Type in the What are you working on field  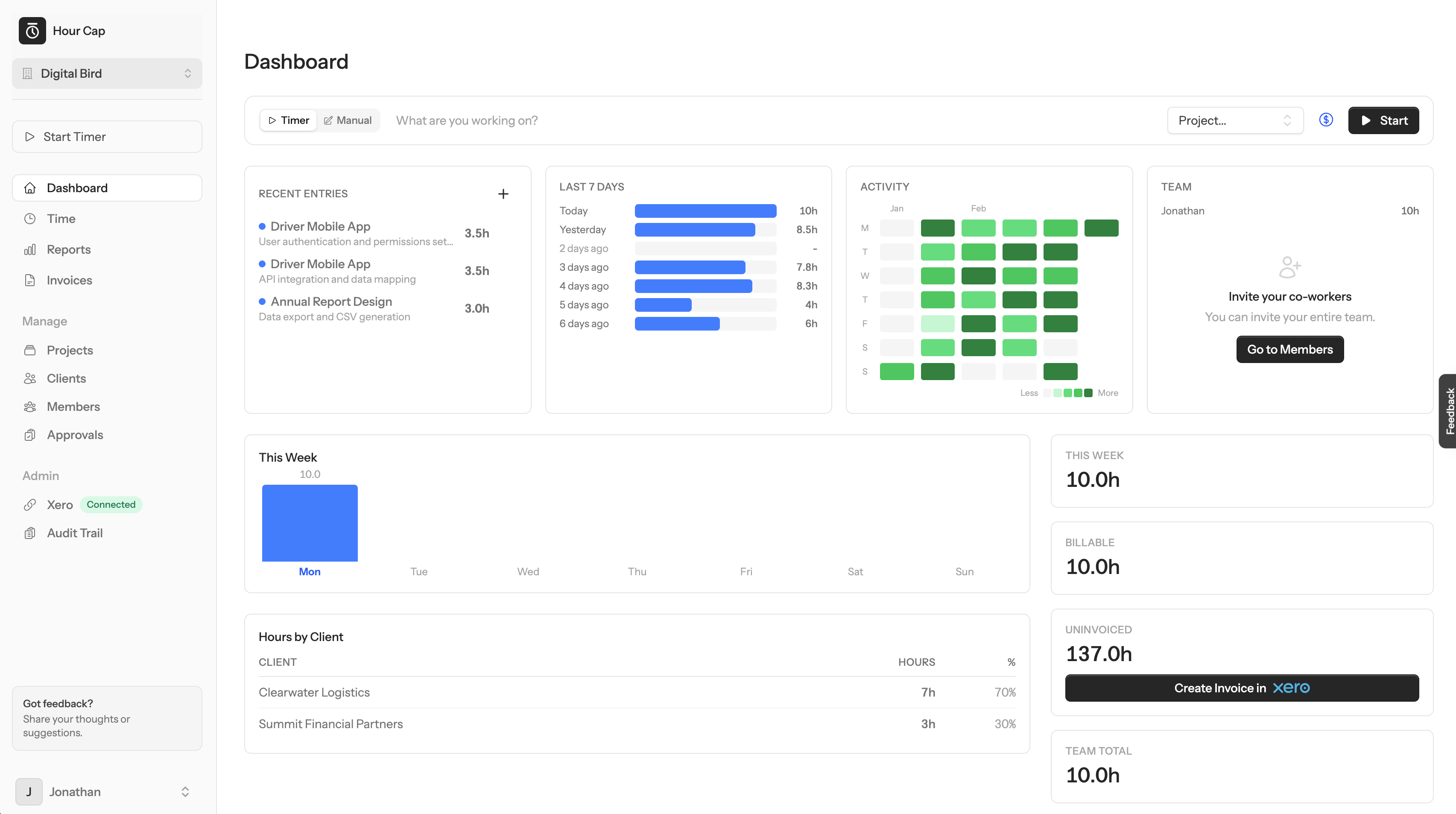[509, 120]
